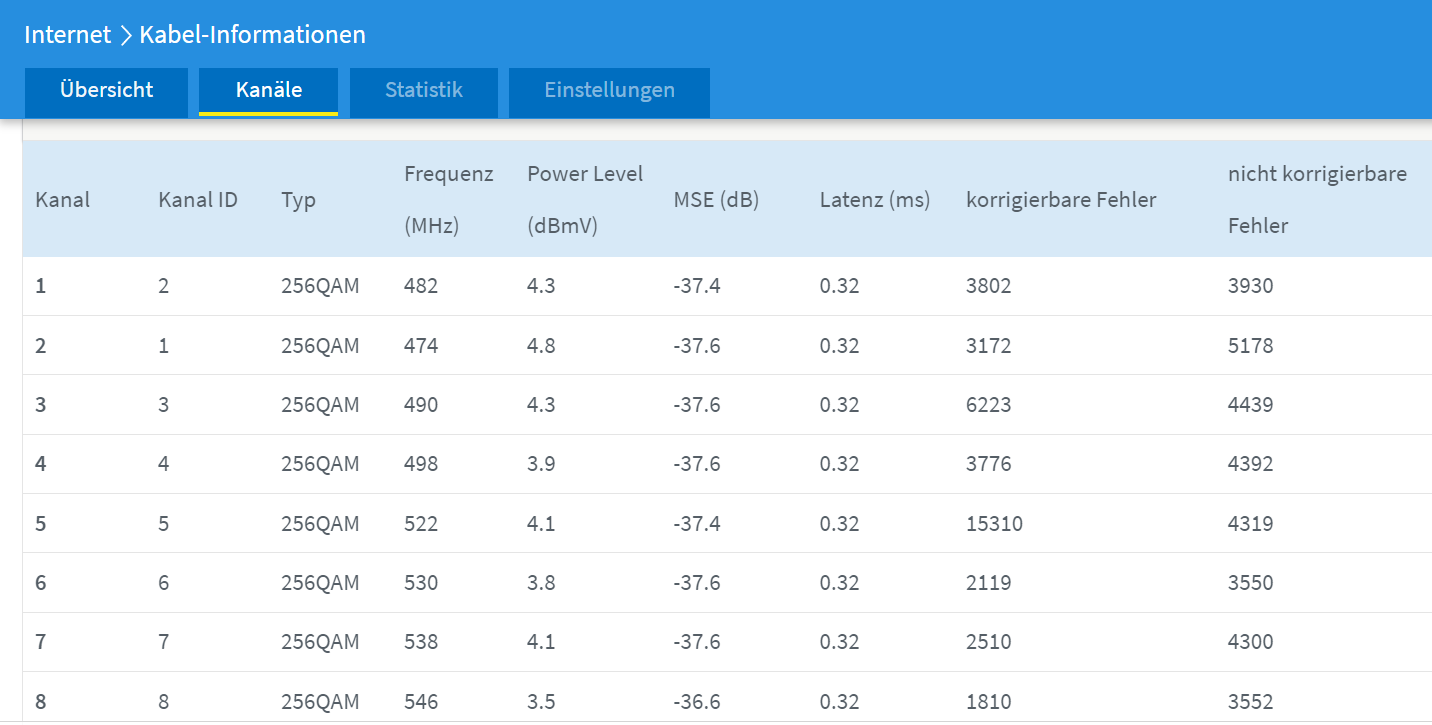1432x725 pixels.
Task: Click Kabel-Informationen in the breadcrumb
Action: click(x=252, y=35)
